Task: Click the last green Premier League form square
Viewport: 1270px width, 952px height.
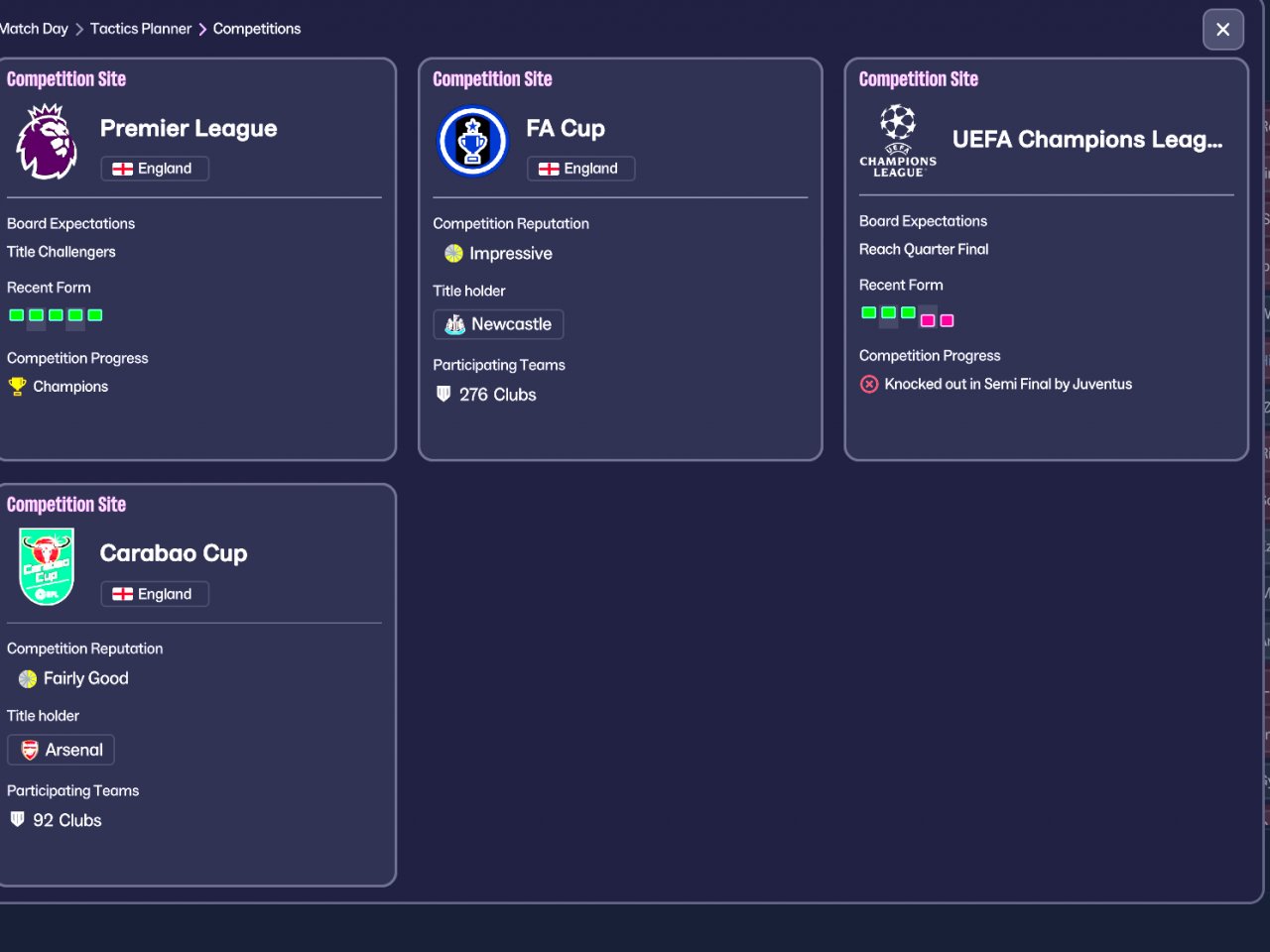Action: pos(95,315)
